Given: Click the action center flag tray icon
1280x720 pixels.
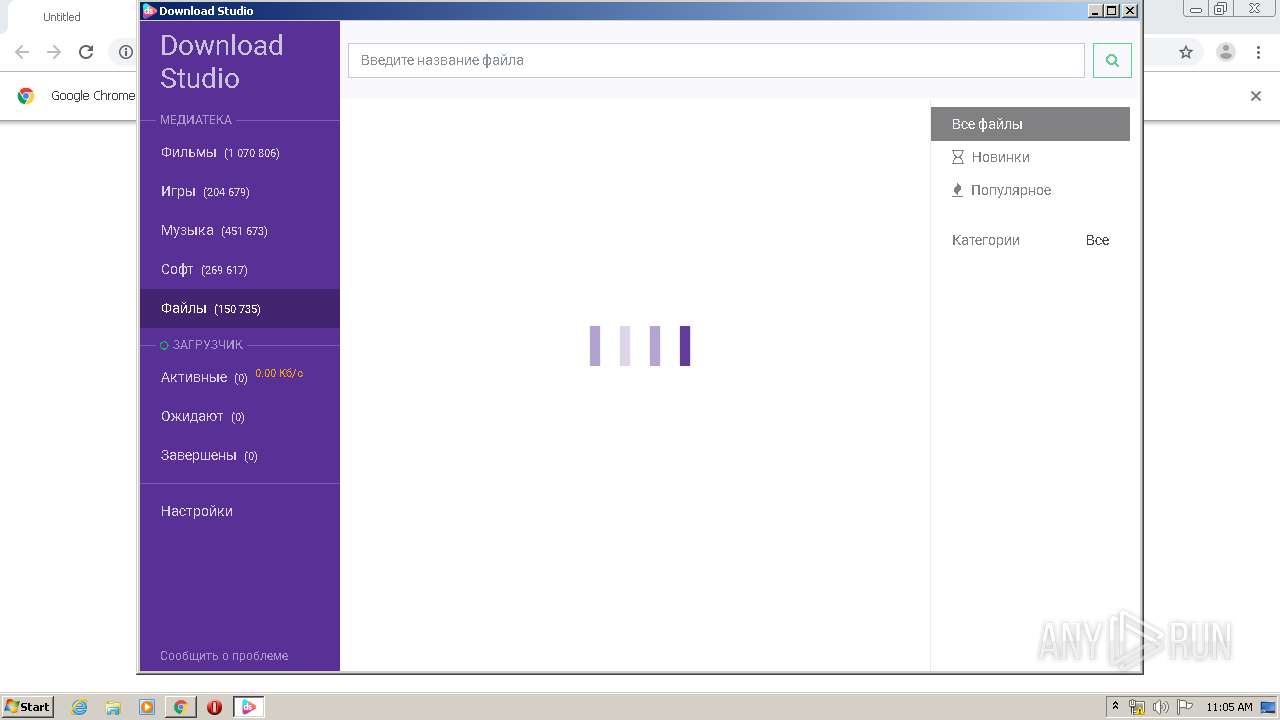Looking at the screenshot, I should pos(1185,707).
